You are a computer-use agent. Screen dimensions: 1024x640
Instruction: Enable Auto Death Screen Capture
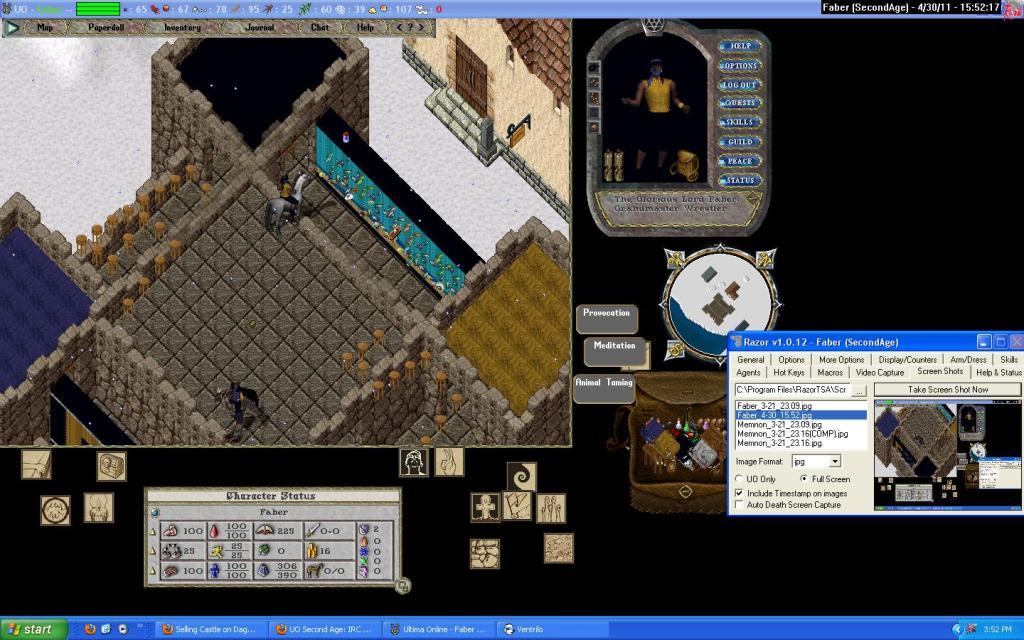coord(740,506)
